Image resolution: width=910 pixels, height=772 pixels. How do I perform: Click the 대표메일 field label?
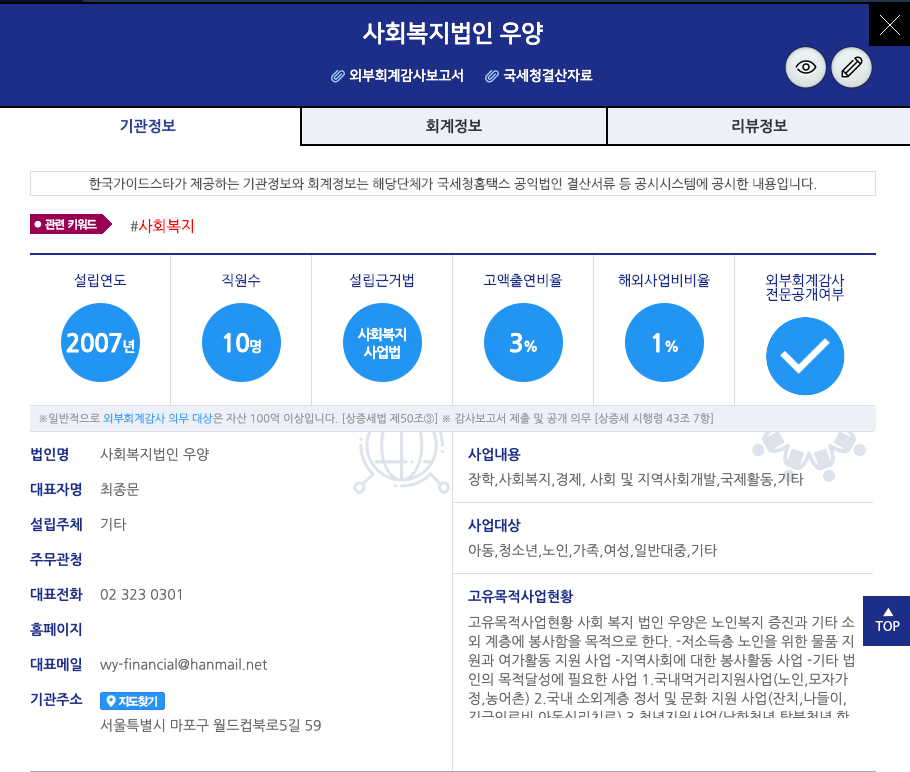pos(56,665)
